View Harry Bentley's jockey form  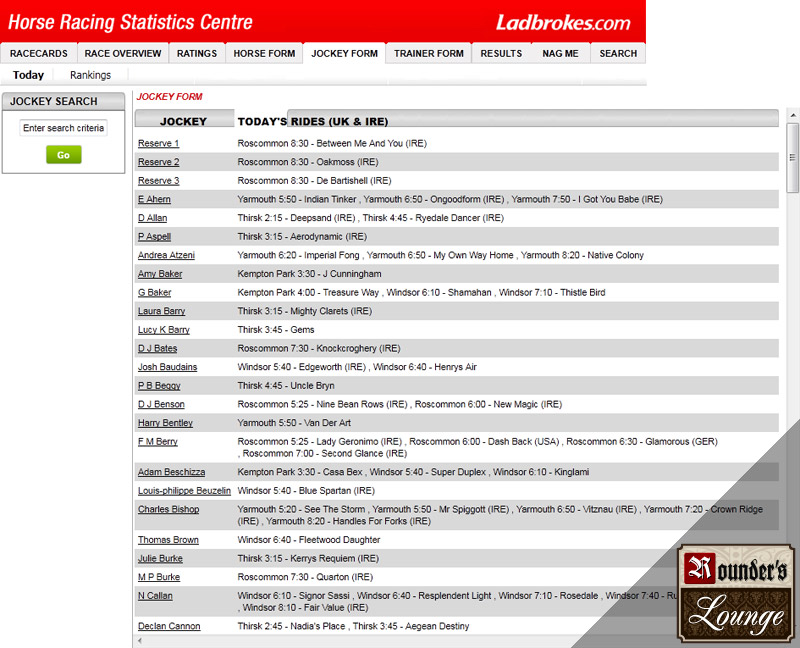(165, 423)
